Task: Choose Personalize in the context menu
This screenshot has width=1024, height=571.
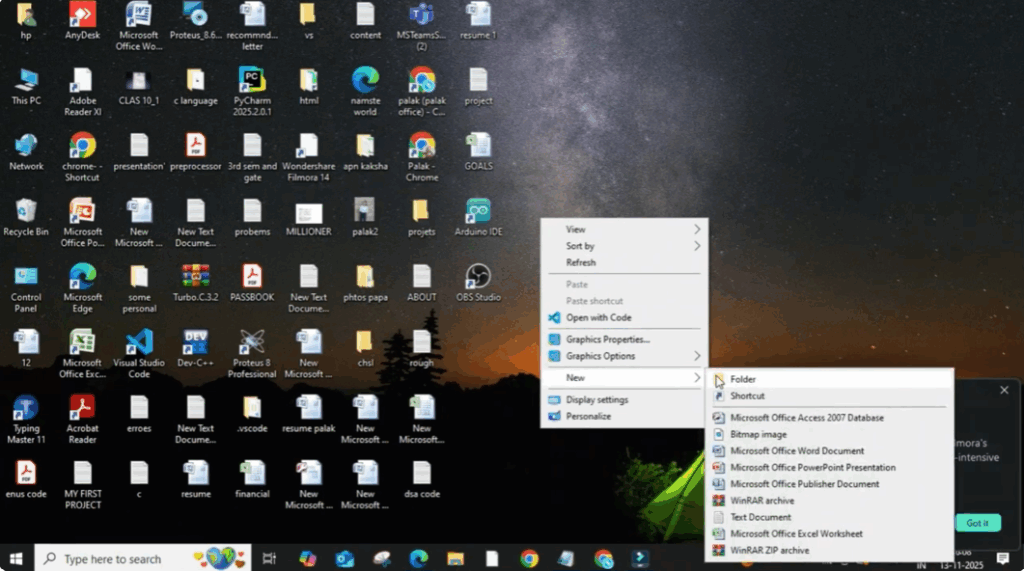Action: (x=624, y=416)
